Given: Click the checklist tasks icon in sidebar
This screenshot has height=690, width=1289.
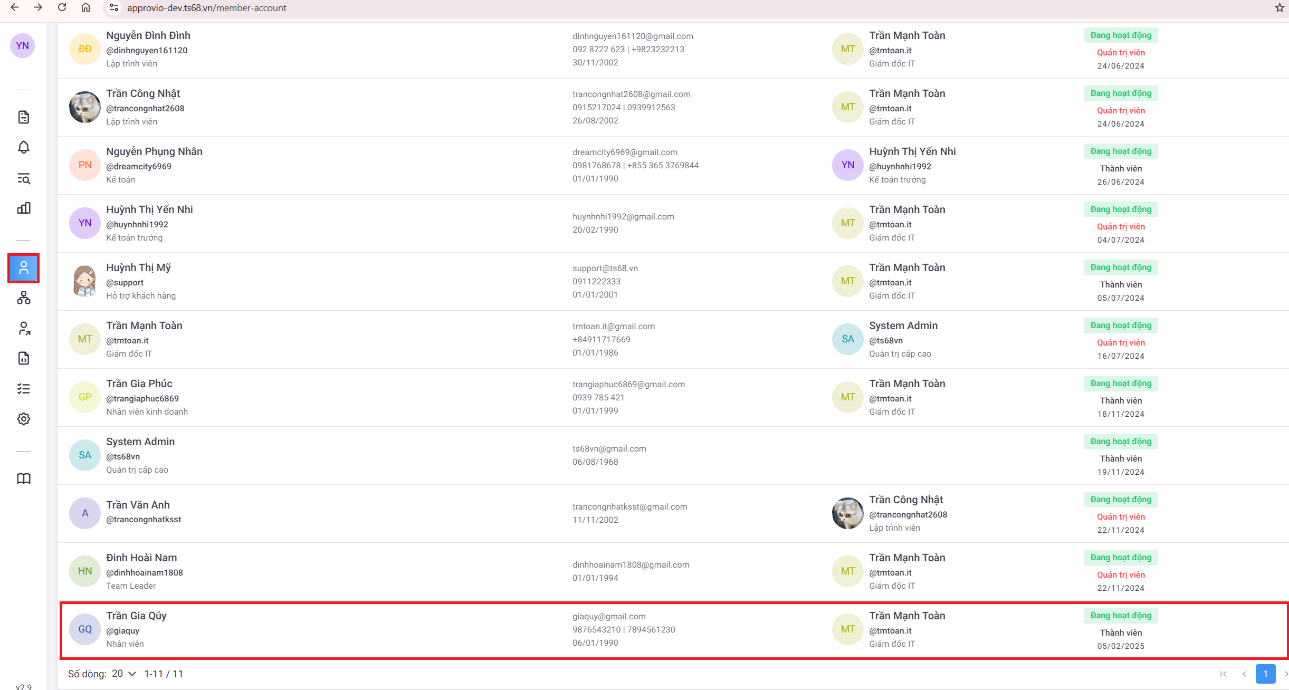Looking at the screenshot, I should 24,388.
